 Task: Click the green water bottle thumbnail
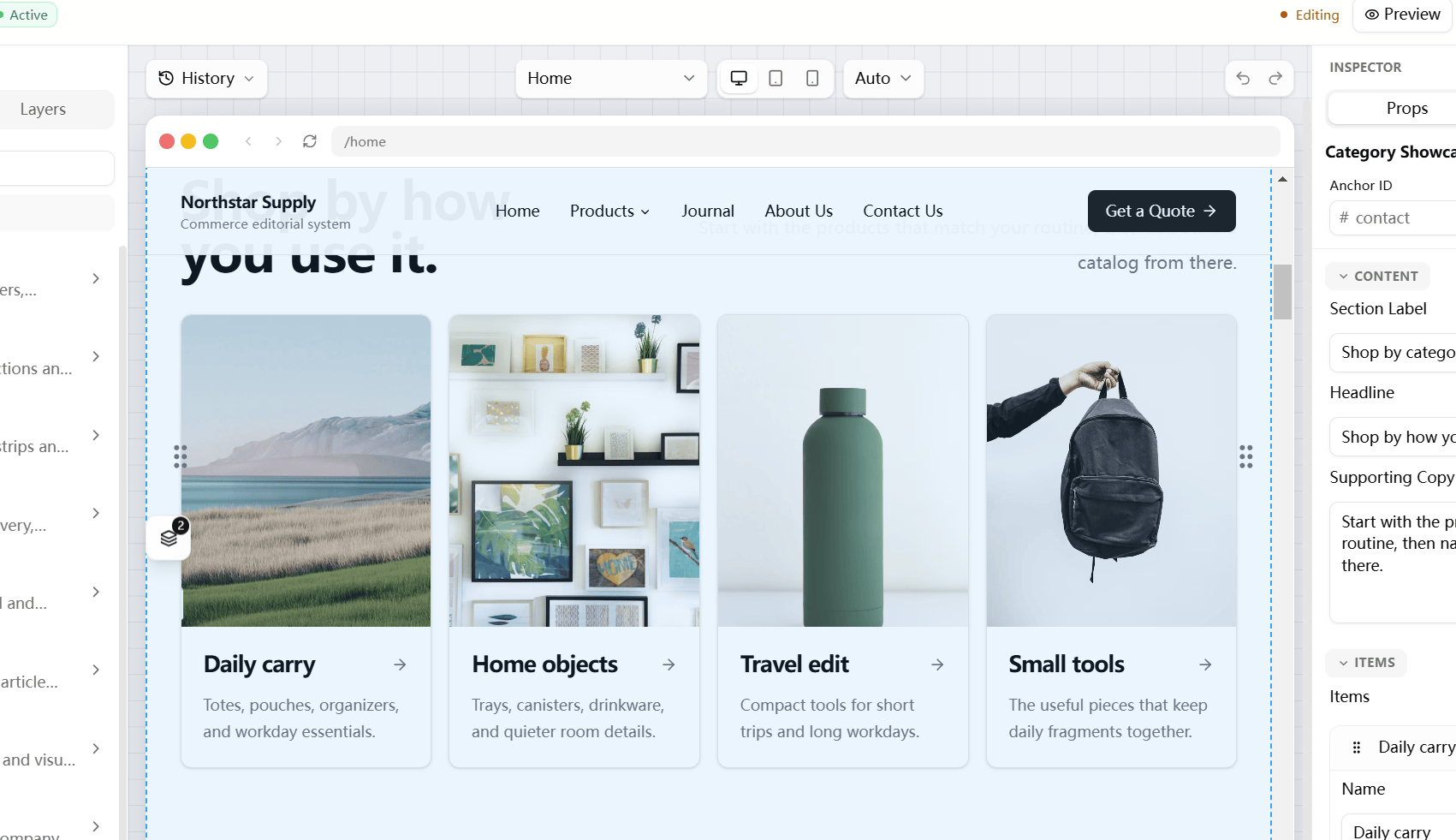(x=843, y=471)
